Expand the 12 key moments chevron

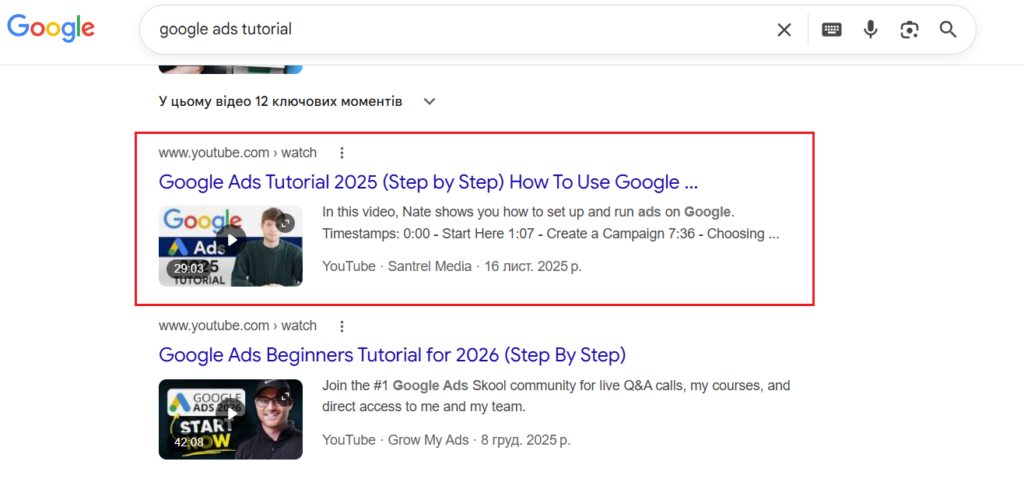(x=429, y=102)
